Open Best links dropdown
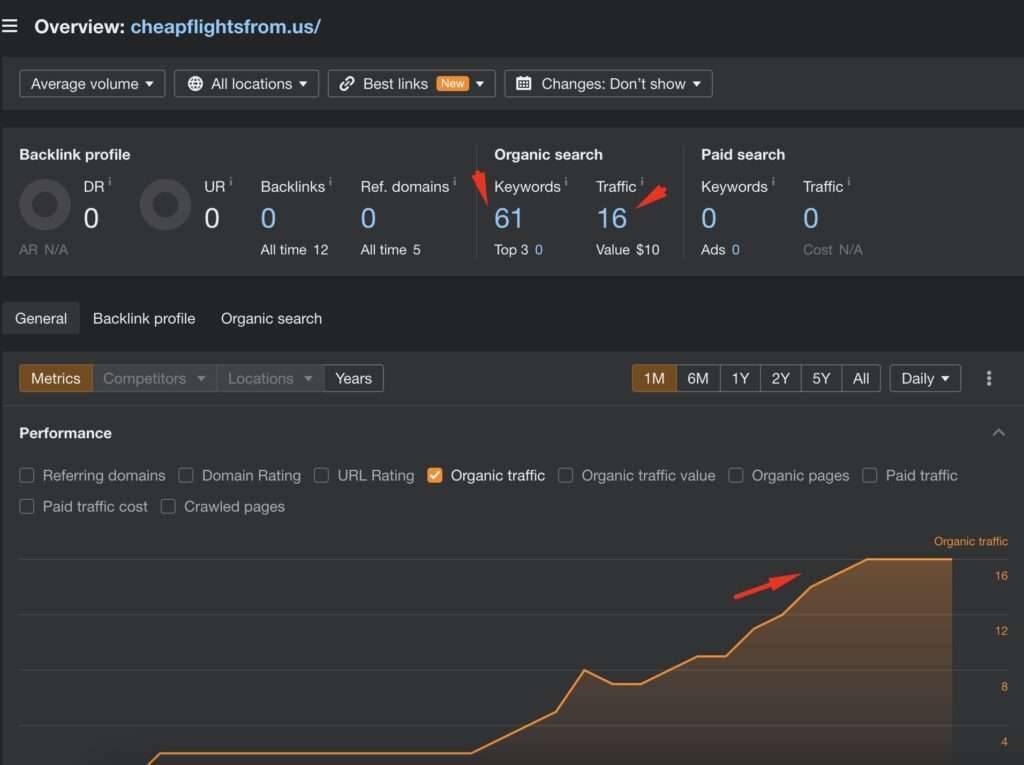The width and height of the screenshot is (1024, 765). (x=411, y=84)
